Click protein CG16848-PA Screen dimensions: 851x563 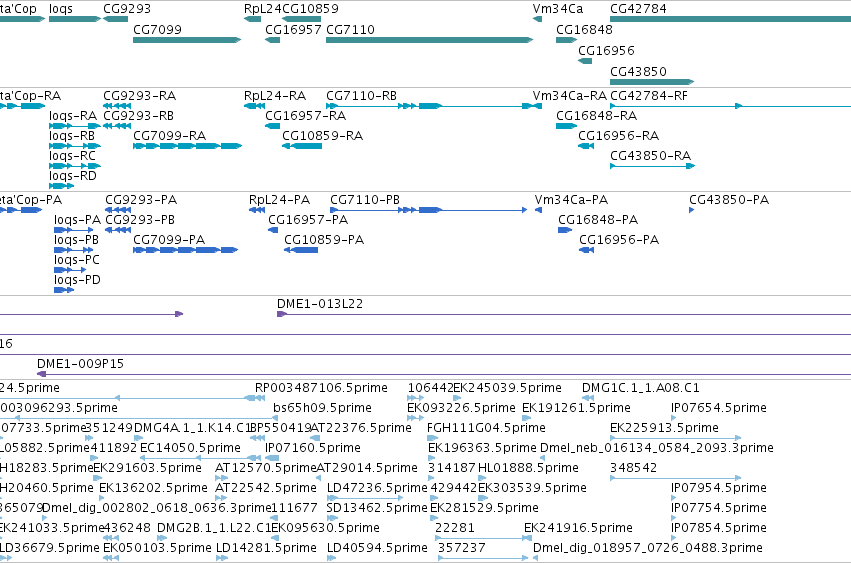point(565,230)
